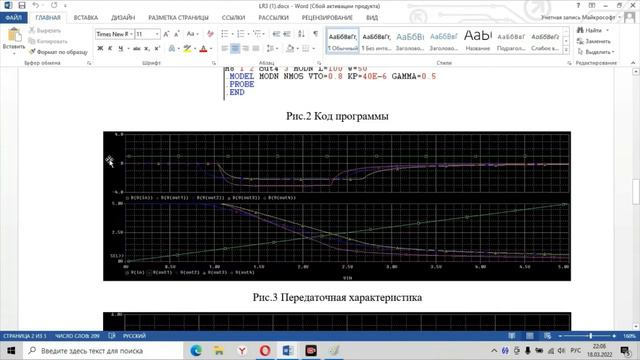Toggle subscript formatting

(x=147, y=49)
